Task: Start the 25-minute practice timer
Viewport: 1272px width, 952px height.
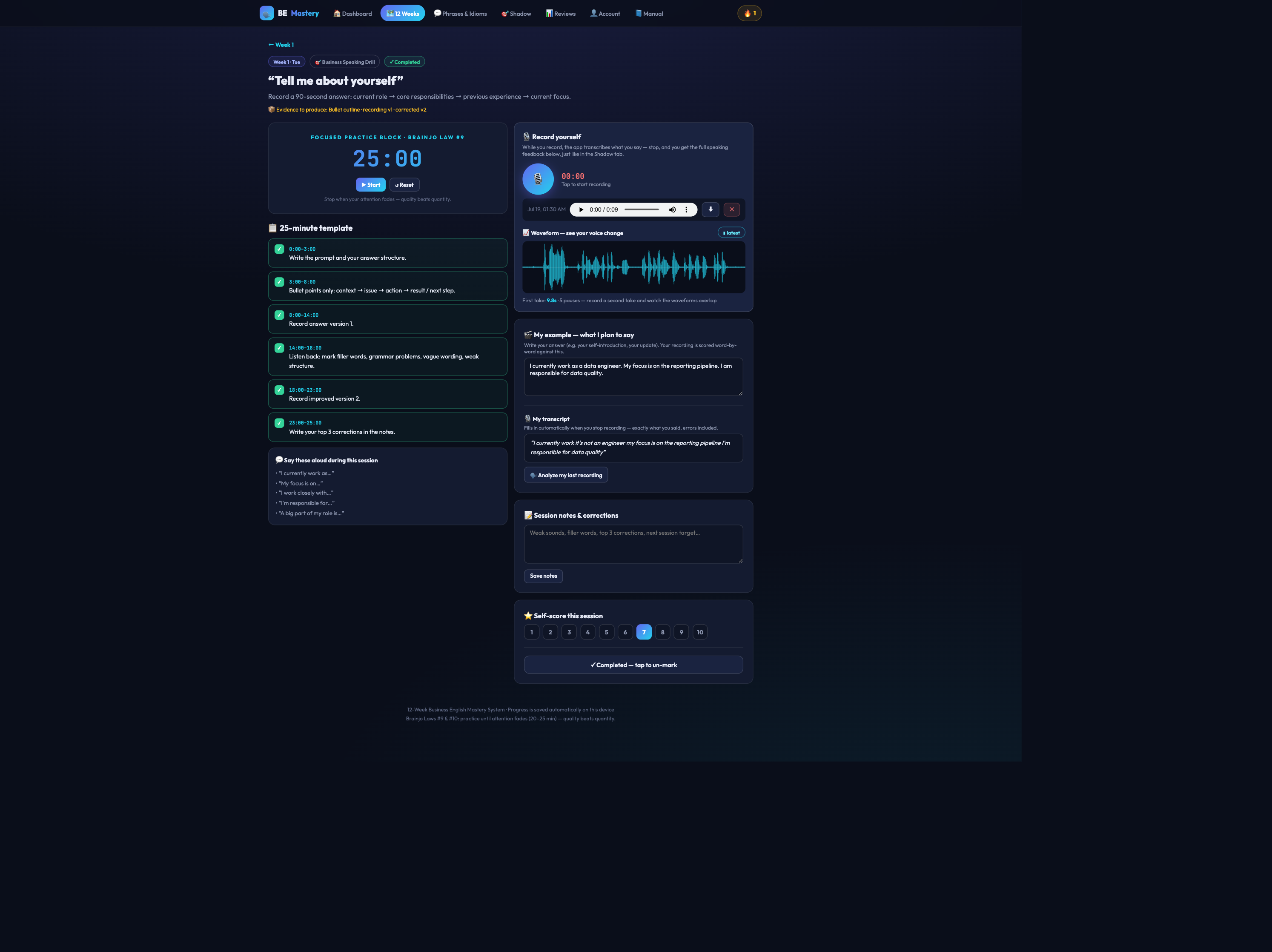Action: tap(370, 185)
